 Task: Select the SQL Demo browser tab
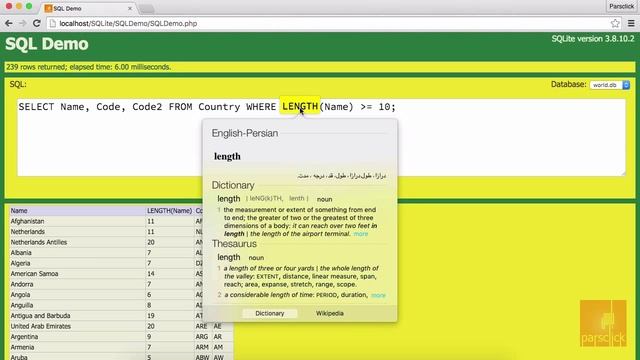point(89,8)
